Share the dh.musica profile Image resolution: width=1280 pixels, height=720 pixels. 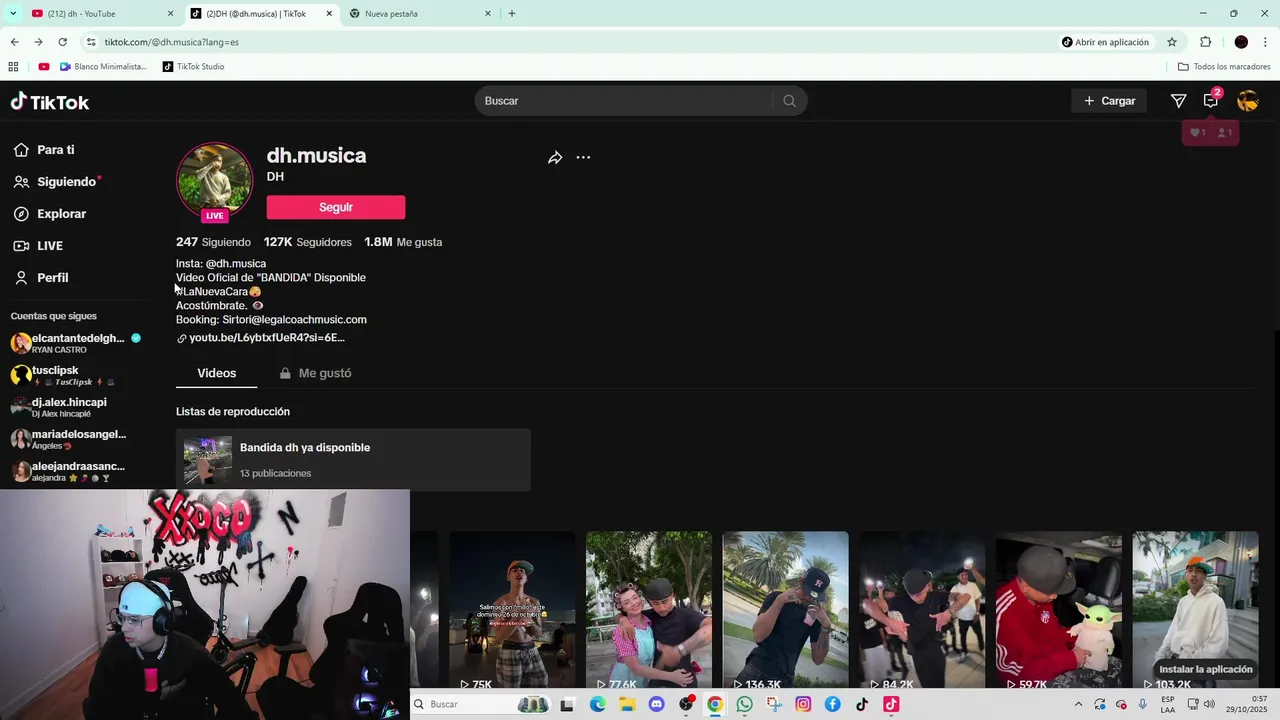555,158
